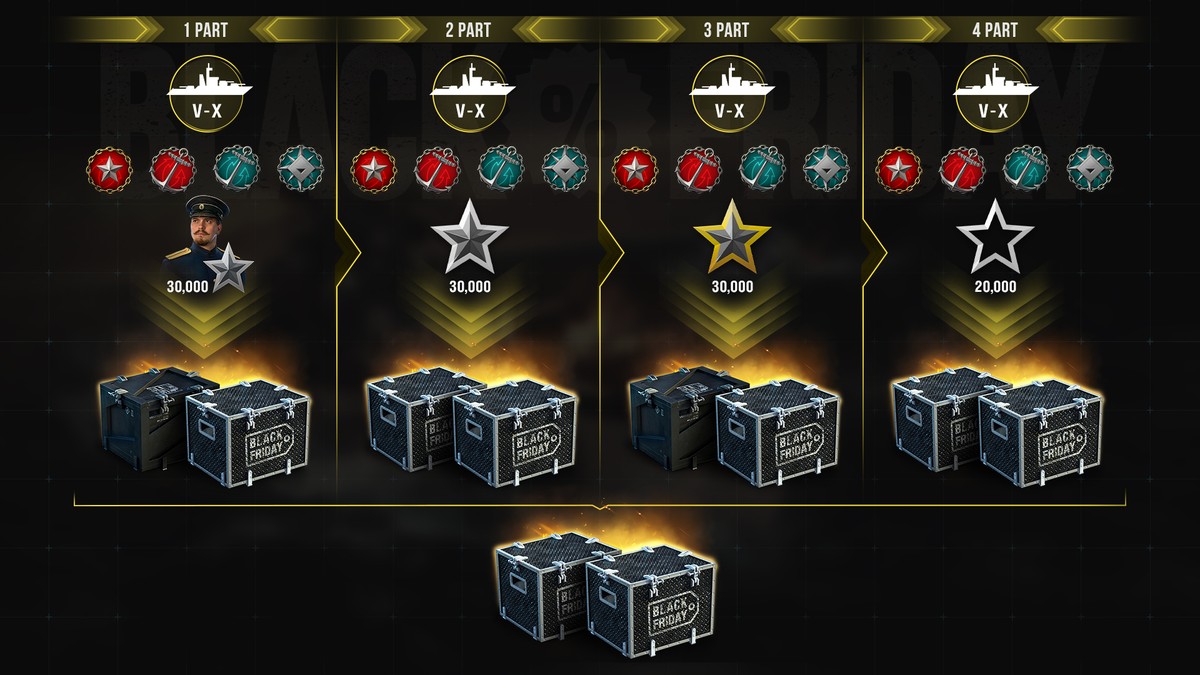Click the teal diamond medallion in Part 4
Image resolution: width=1200 pixels, height=675 pixels.
(x=1090, y=169)
